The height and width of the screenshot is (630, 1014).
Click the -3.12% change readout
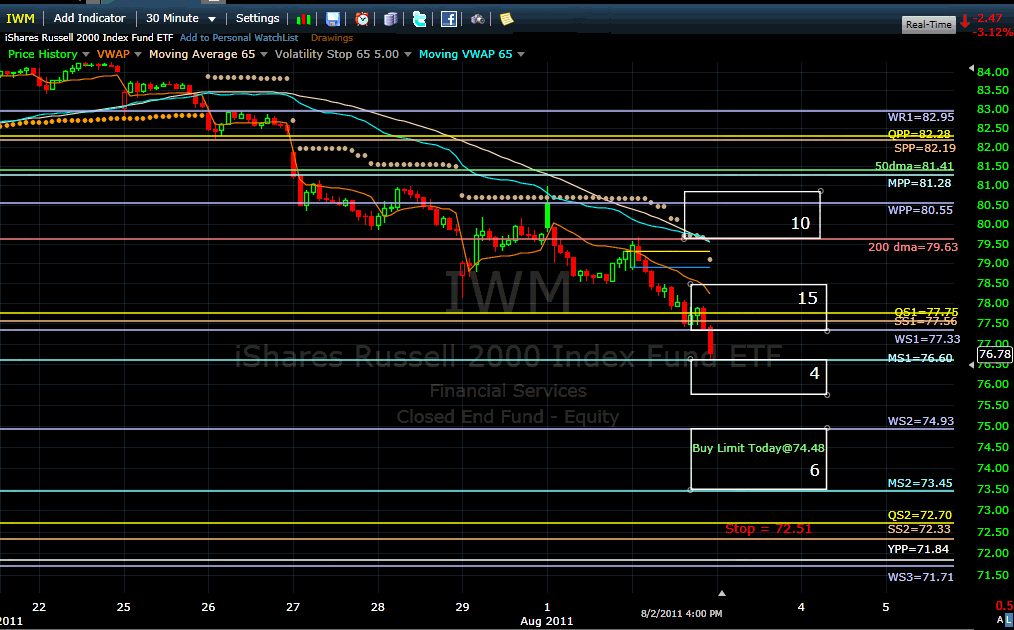click(992, 32)
